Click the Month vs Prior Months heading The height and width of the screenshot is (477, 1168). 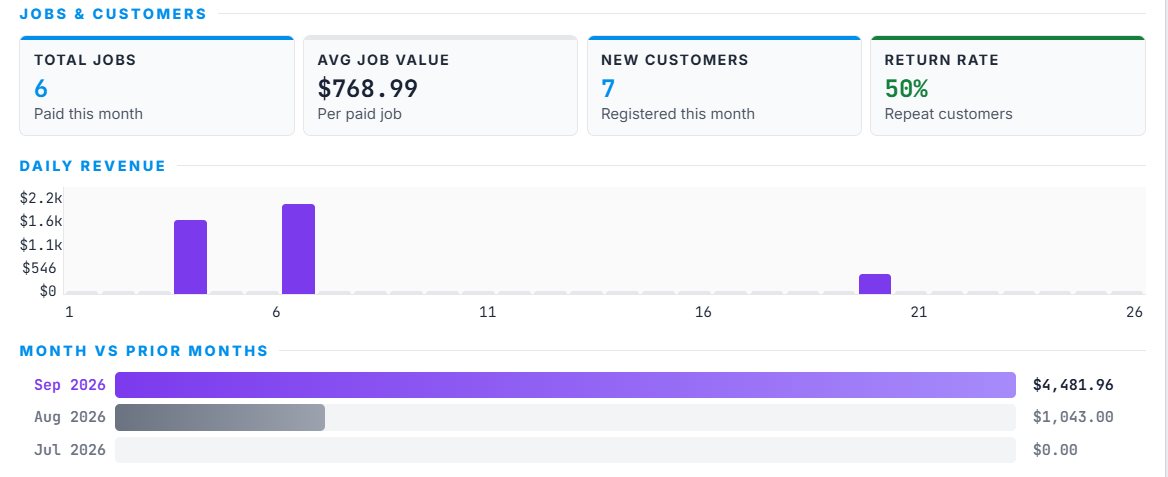[x=144, y=351]
